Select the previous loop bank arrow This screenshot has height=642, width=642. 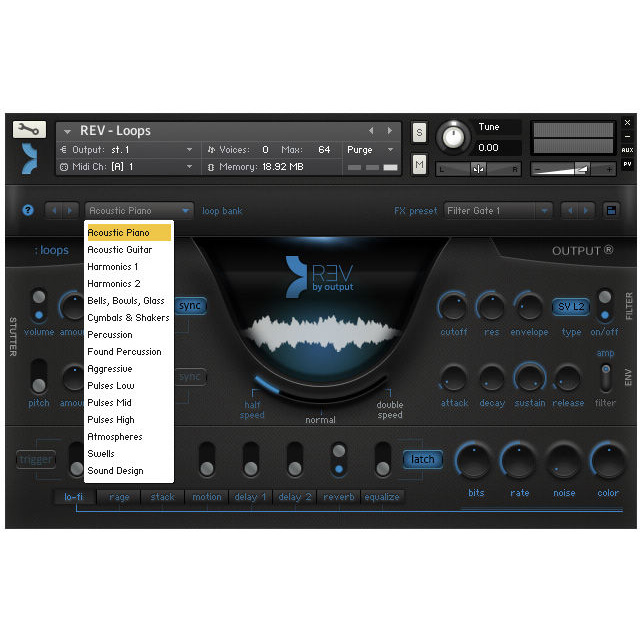[x=54, y=211]
